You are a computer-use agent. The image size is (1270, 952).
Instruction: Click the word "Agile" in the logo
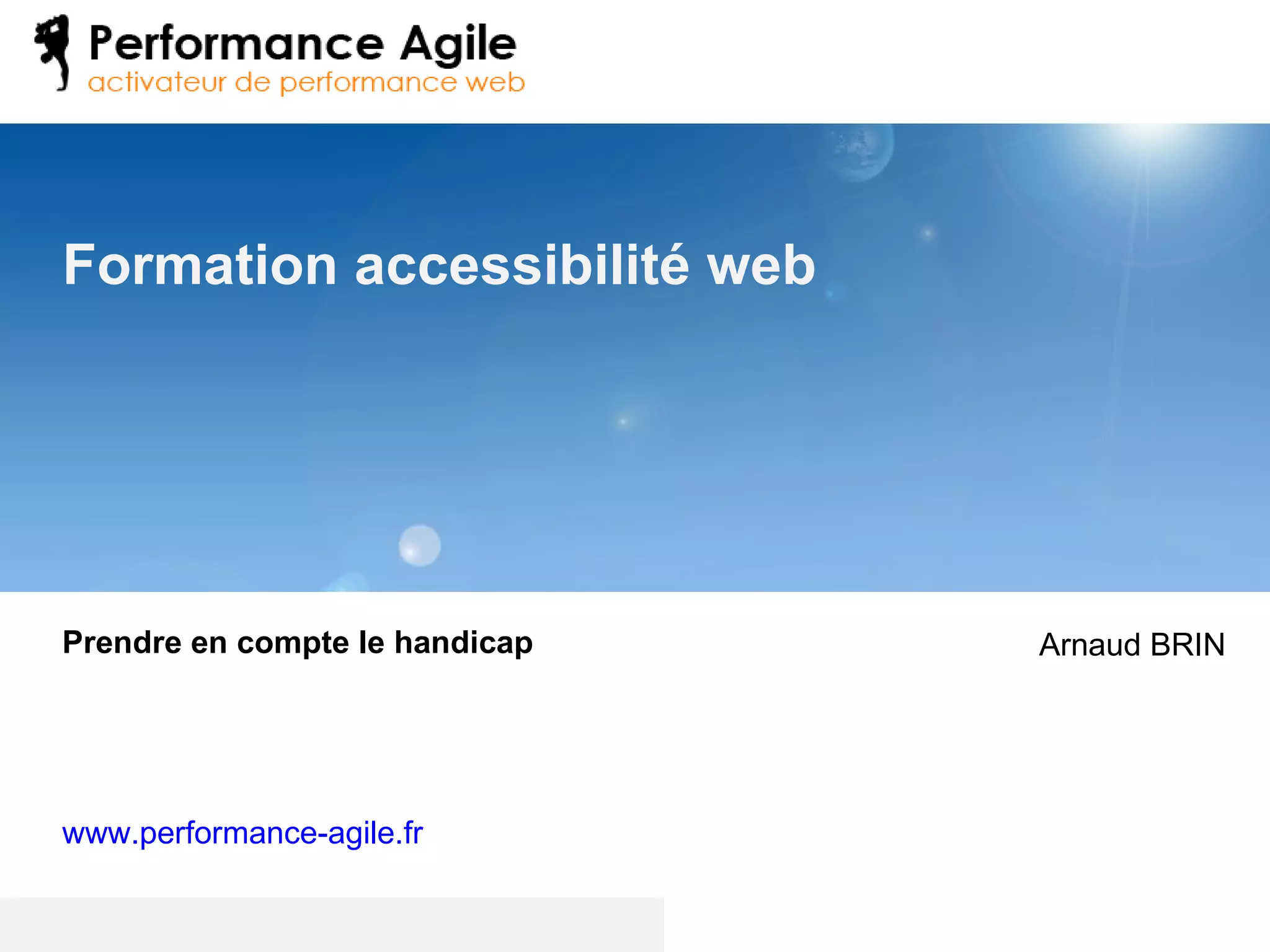(x=458, y=45)
